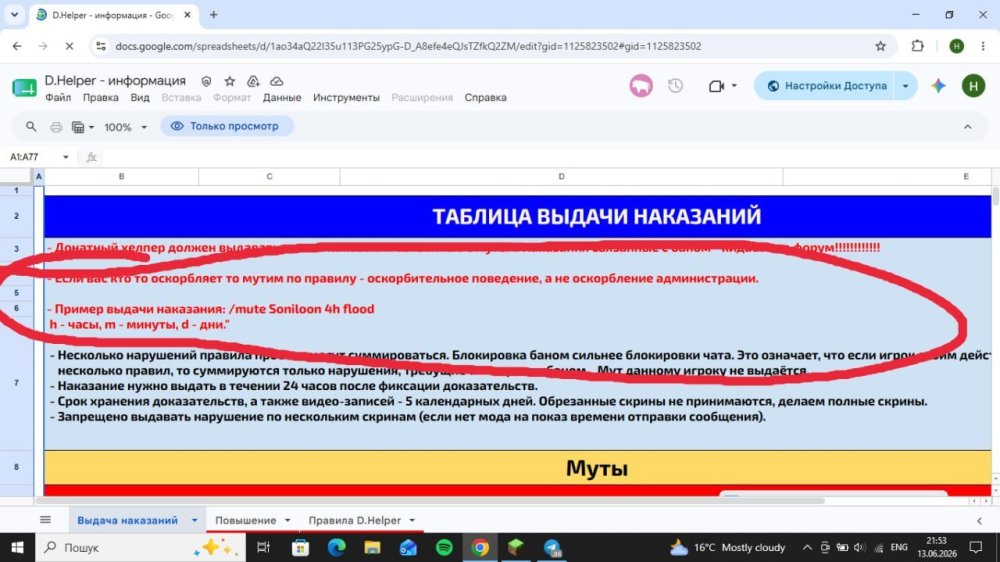This screenshot has width=1000, height=562.
Task: Open a new browser tab
Action: (214, 15)
